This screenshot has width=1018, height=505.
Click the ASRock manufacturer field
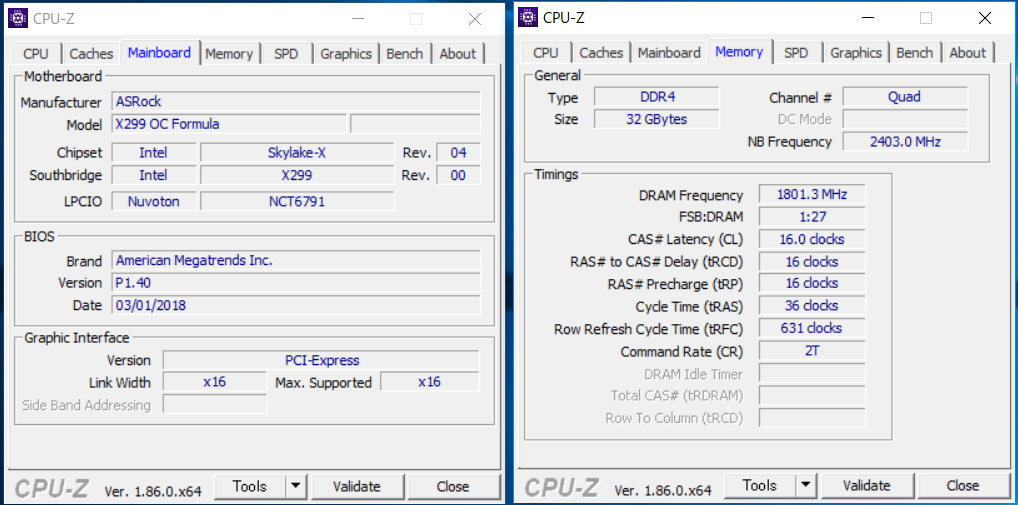tap(296, 102)
